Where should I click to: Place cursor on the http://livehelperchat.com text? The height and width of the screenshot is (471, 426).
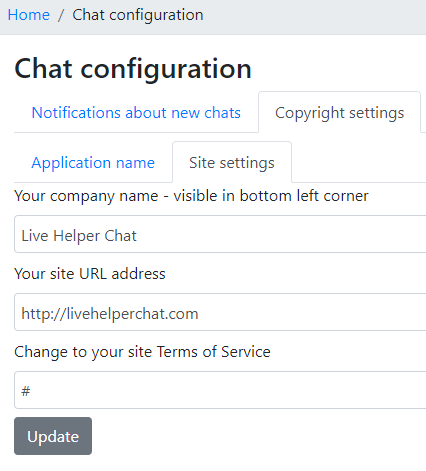tap(110, 314)
